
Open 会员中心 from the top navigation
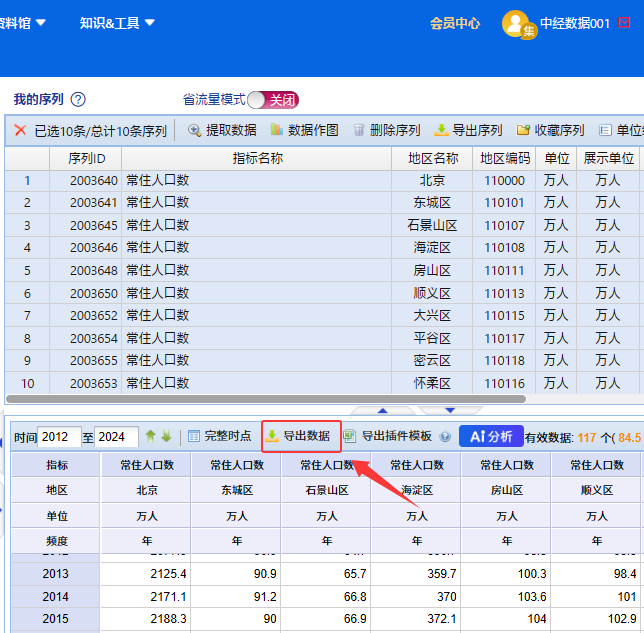[x=455, y=23]
